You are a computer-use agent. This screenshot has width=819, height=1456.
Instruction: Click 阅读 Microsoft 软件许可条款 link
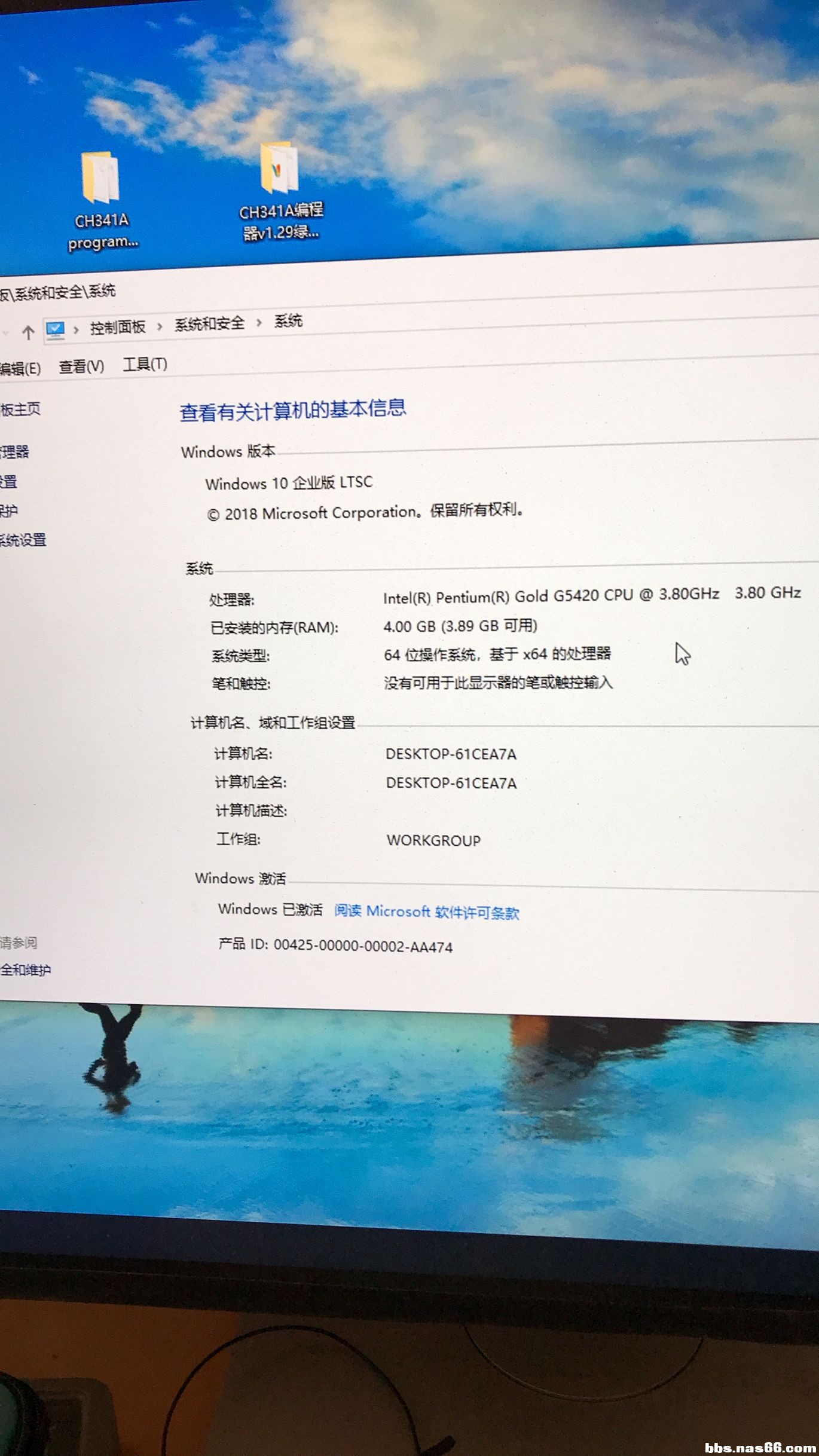coord(426,911)
